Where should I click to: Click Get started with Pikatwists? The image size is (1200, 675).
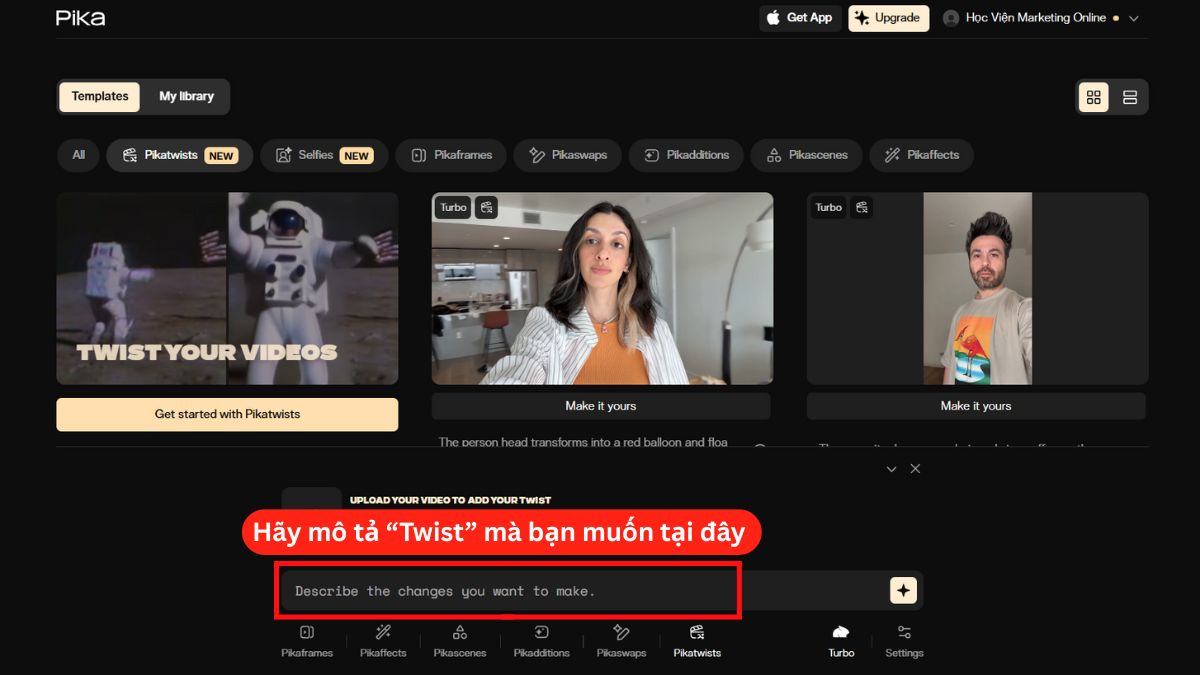coord(227,414)
